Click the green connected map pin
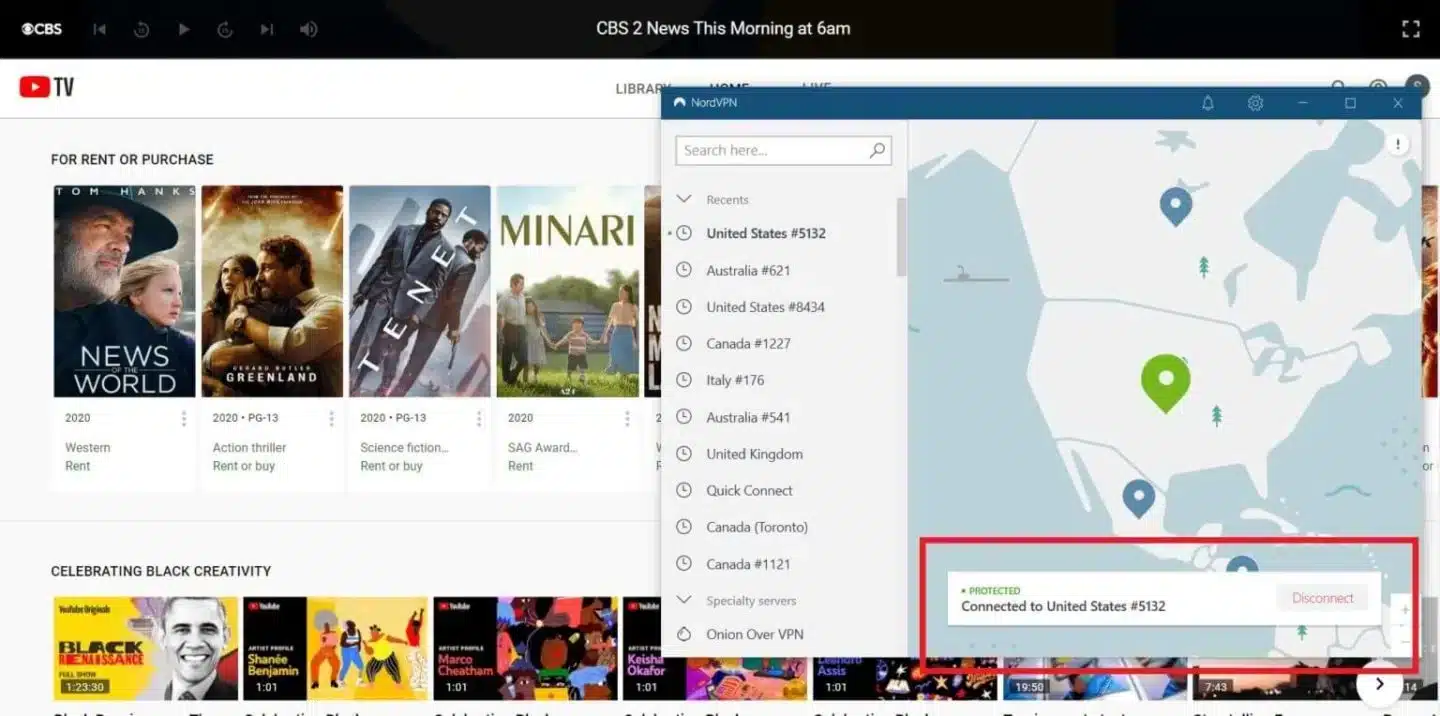1440x716 pixels. pos(1165,382)
